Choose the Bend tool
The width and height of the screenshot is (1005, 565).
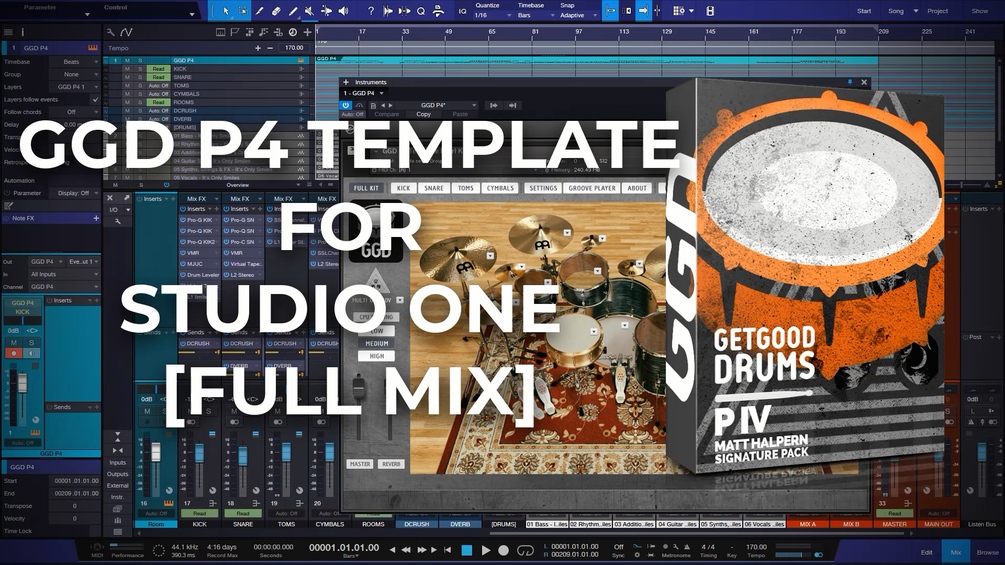click(326, 11)
